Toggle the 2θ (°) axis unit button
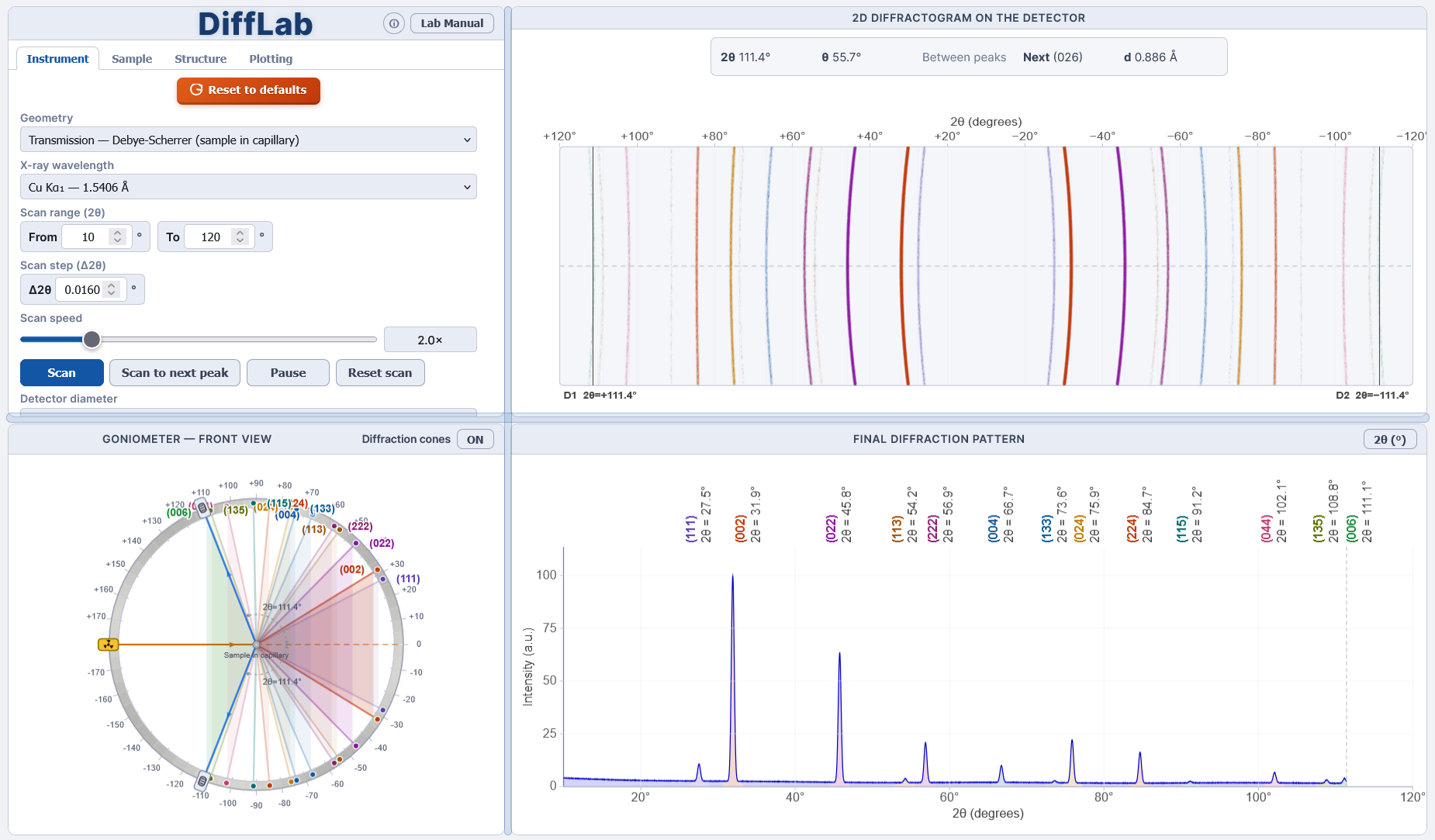Screen dimensions: 1435x840 point(1389,440)
